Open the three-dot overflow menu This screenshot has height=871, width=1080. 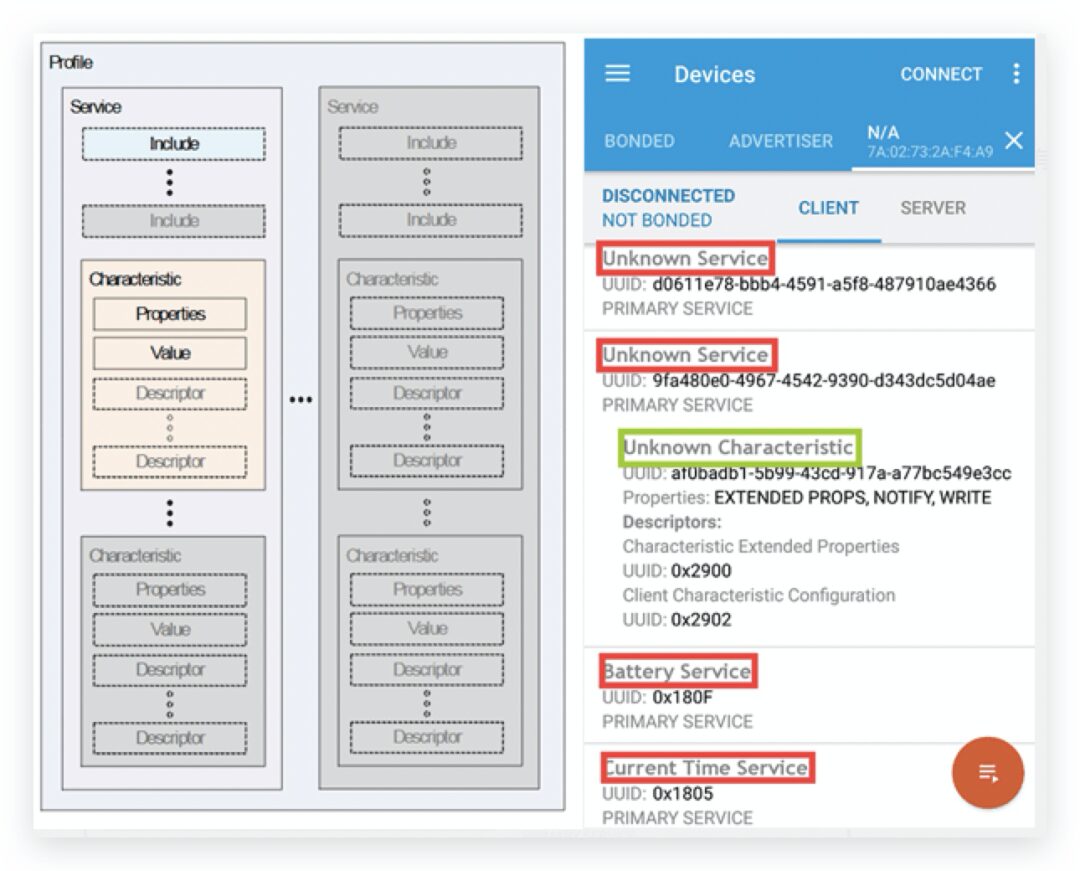click(1016, 74)
